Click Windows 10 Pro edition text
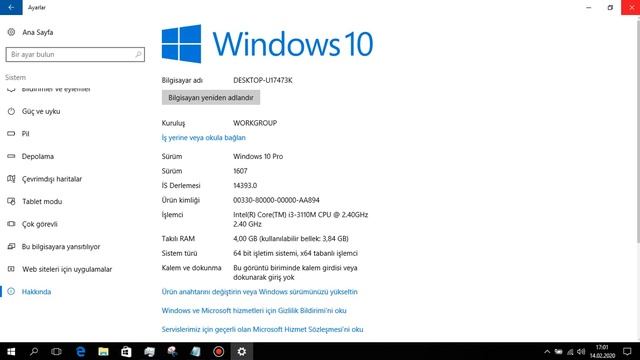The height and width of the screenshot is (360, 640). [258, 156]
